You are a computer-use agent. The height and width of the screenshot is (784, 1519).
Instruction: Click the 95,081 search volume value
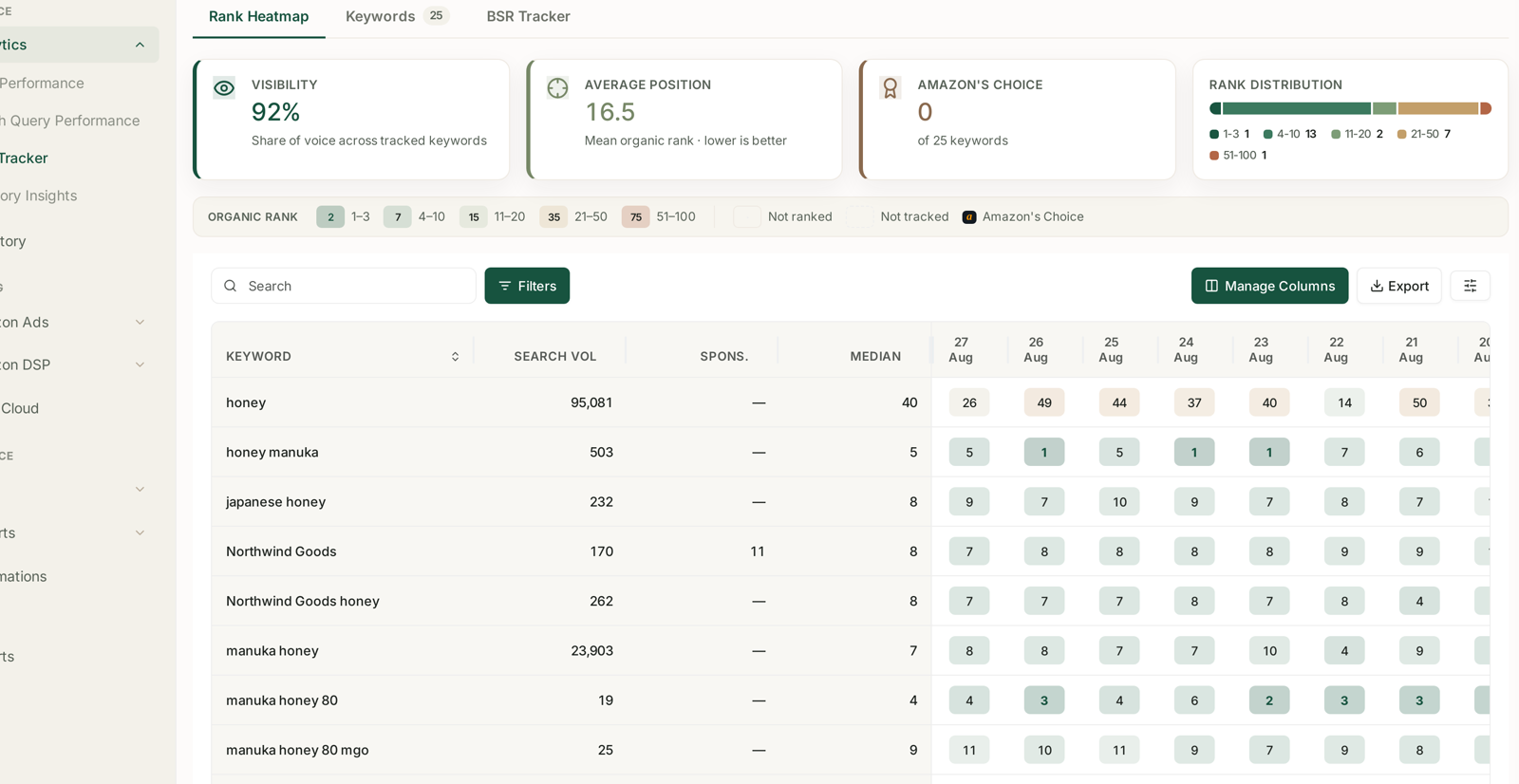tap(591, 402)
